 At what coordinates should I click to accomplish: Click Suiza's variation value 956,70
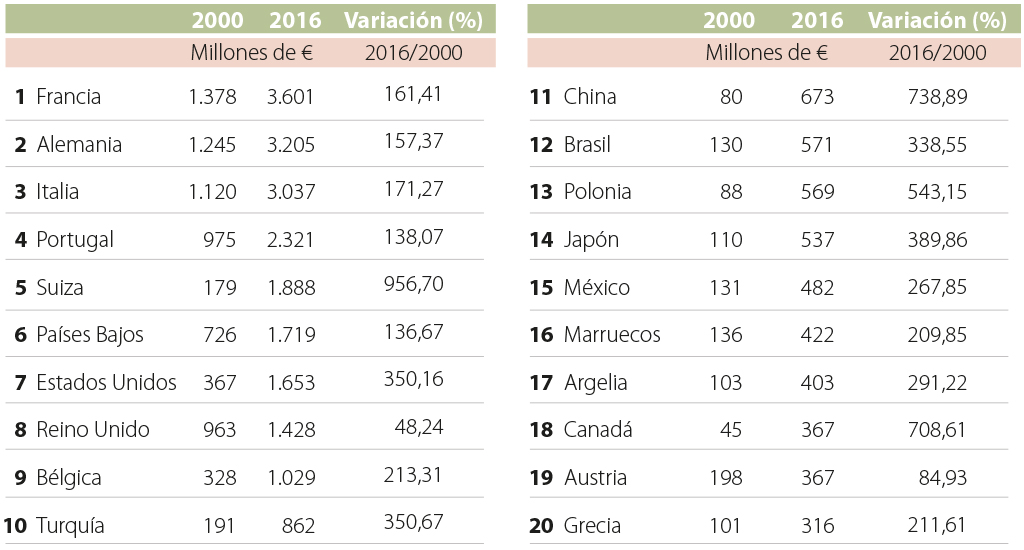pos(413,285)
